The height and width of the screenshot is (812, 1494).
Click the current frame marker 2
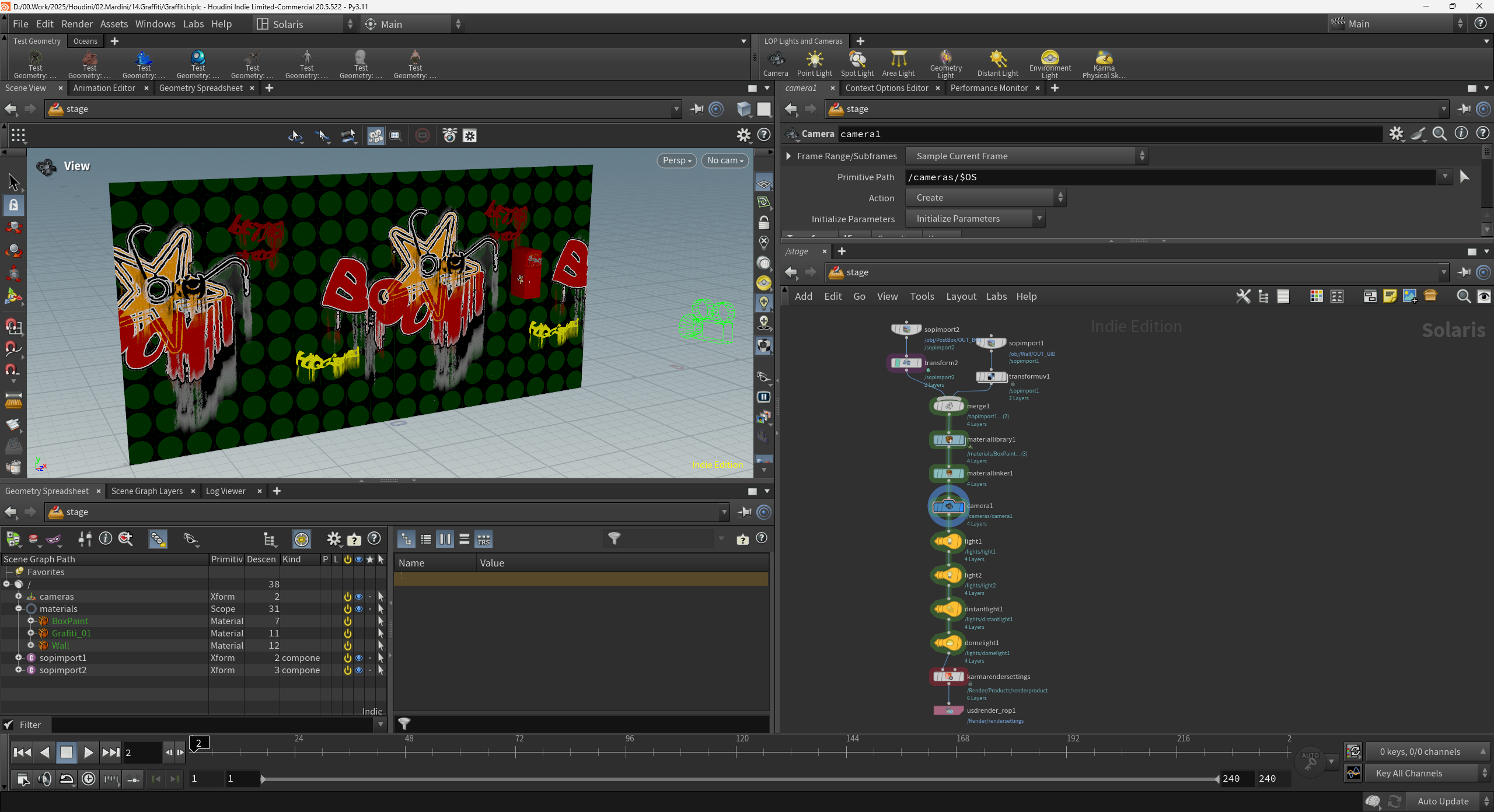coord(198,743)
